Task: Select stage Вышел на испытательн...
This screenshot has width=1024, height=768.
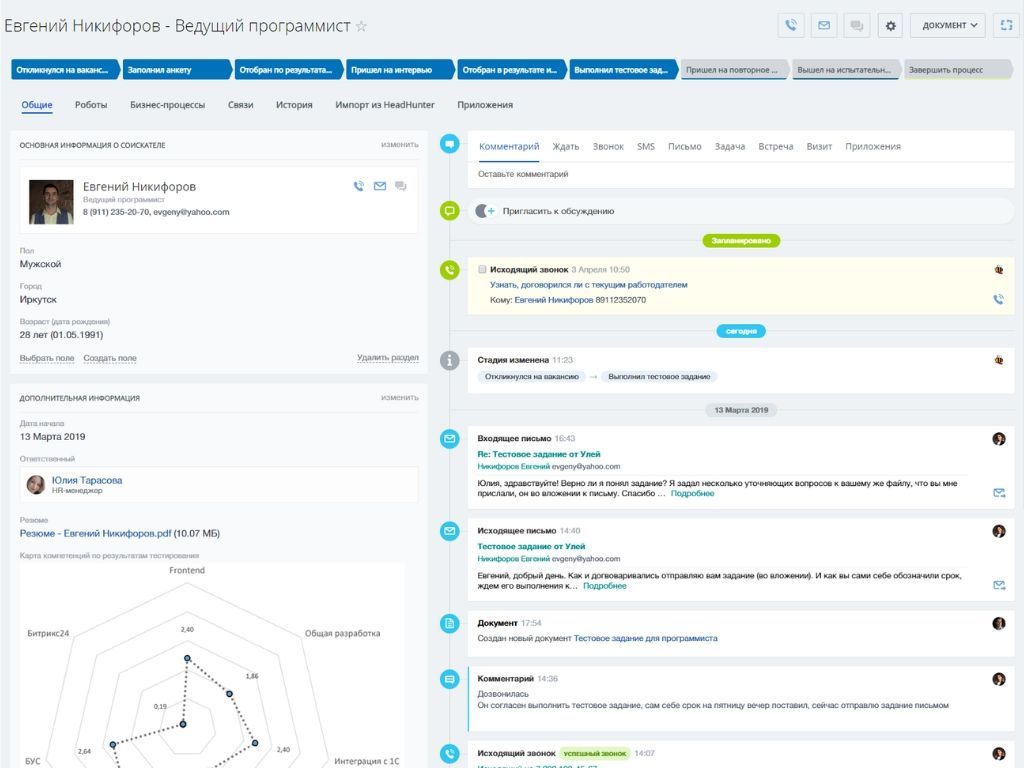Action: (x=845, y=70)
